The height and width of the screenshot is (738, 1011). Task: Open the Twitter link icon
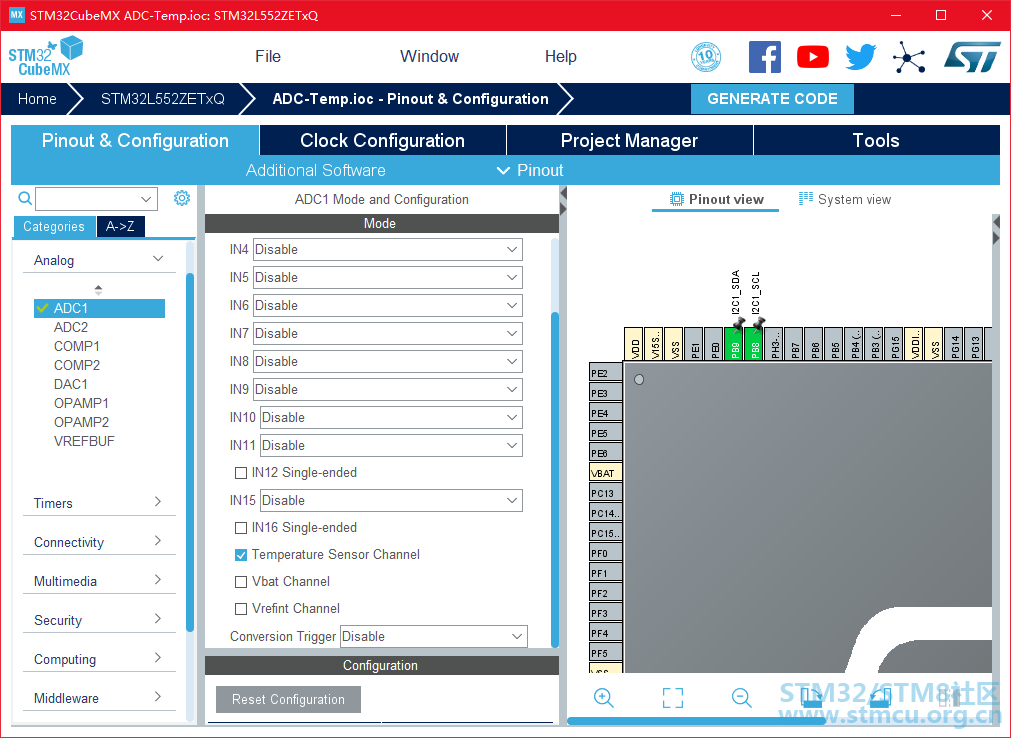[x=861, y=57]
